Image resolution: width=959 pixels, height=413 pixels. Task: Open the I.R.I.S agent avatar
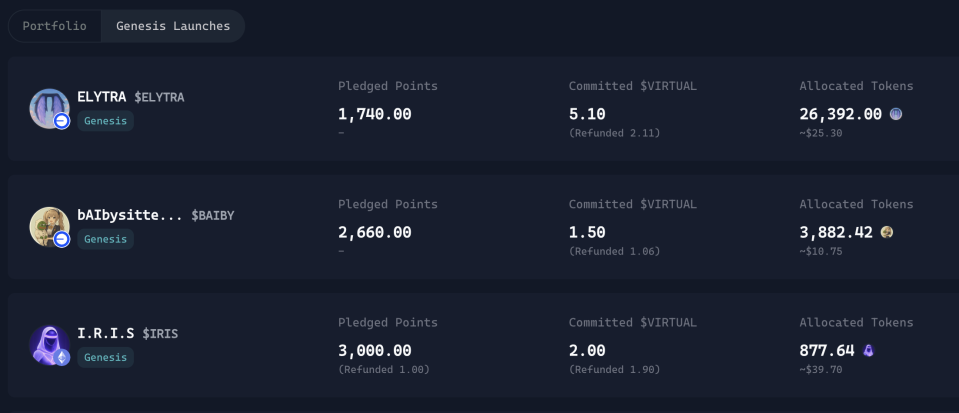coord(49,344)
